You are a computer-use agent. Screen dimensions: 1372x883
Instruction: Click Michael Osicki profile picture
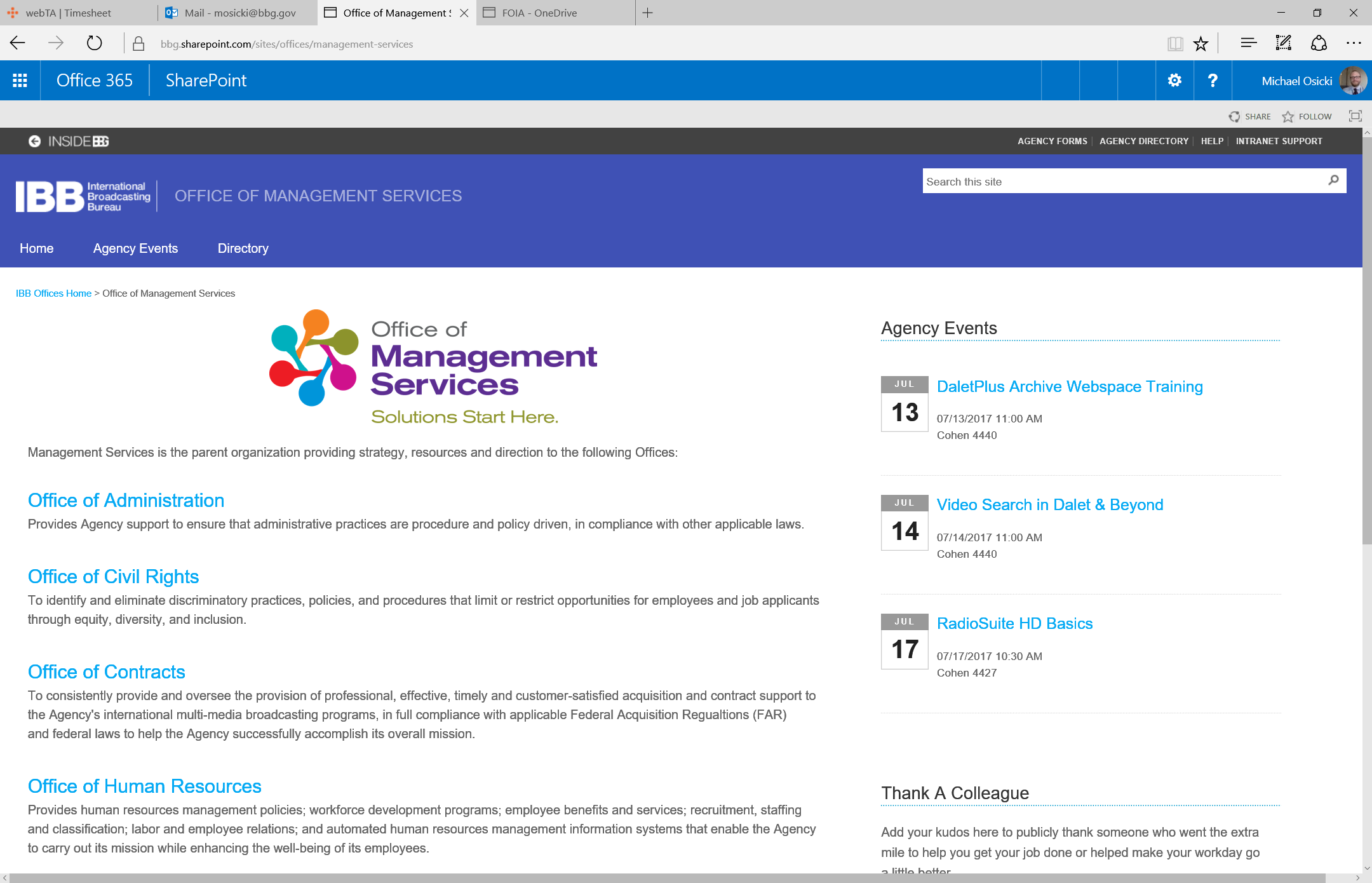[x=1353, y=81]
